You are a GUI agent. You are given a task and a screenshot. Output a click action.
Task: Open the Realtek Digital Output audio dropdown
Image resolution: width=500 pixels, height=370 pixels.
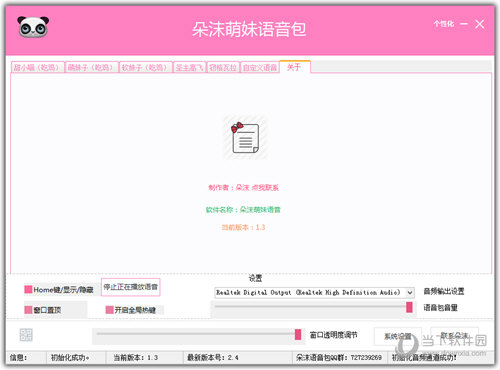(x=314, y=293)
